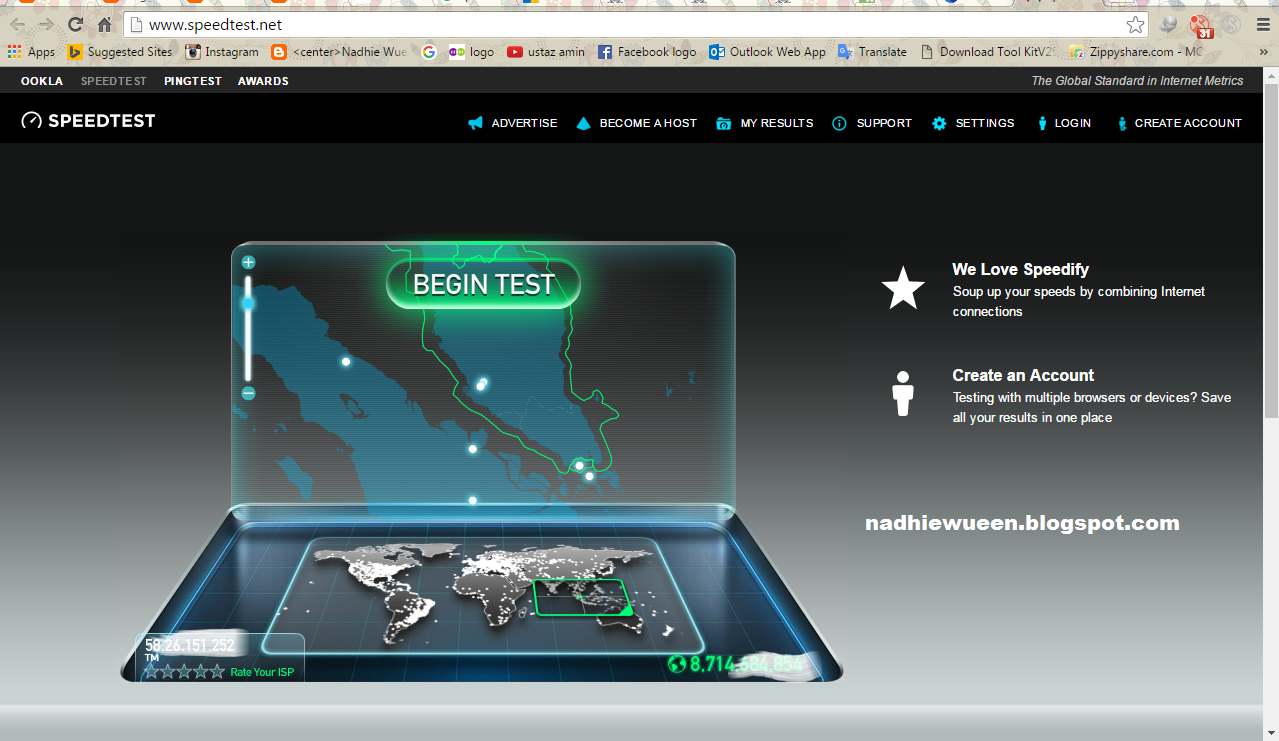Open the We Love Speedify heading
The image size is (1279, 741).
(x=1020, y=269)
